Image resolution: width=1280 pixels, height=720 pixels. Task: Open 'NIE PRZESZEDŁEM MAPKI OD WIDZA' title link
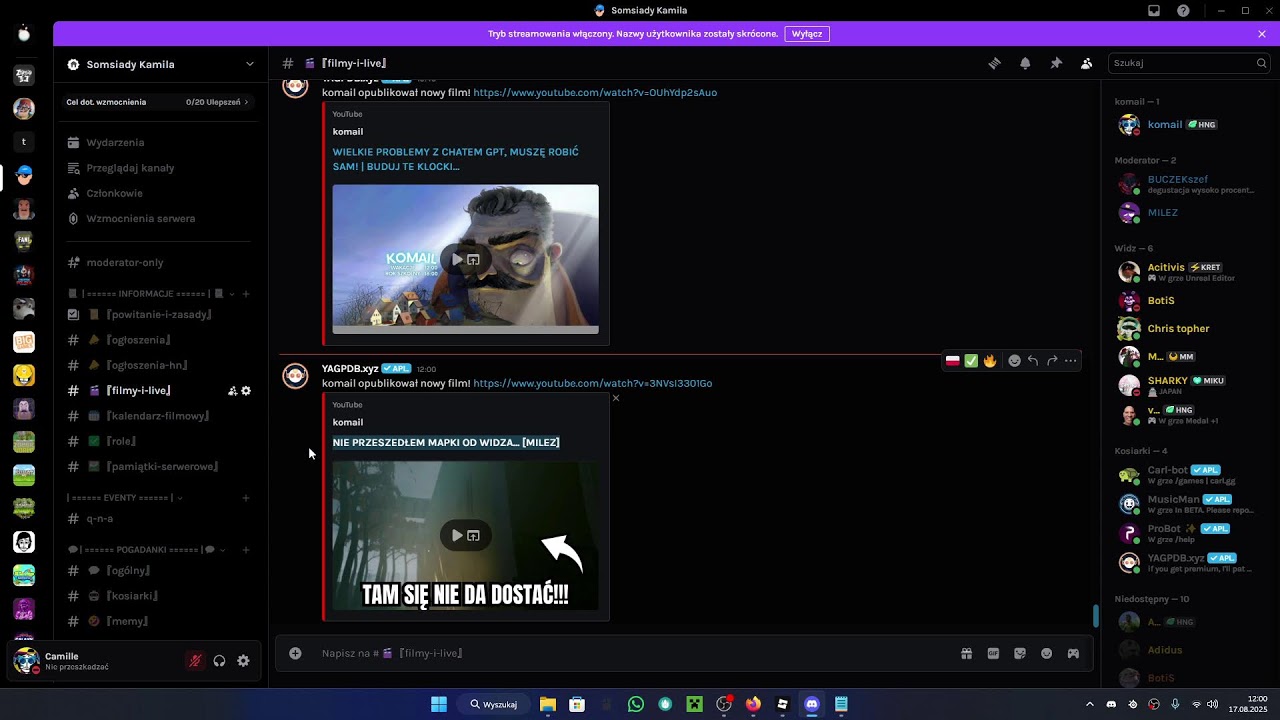tap(446, 443)
